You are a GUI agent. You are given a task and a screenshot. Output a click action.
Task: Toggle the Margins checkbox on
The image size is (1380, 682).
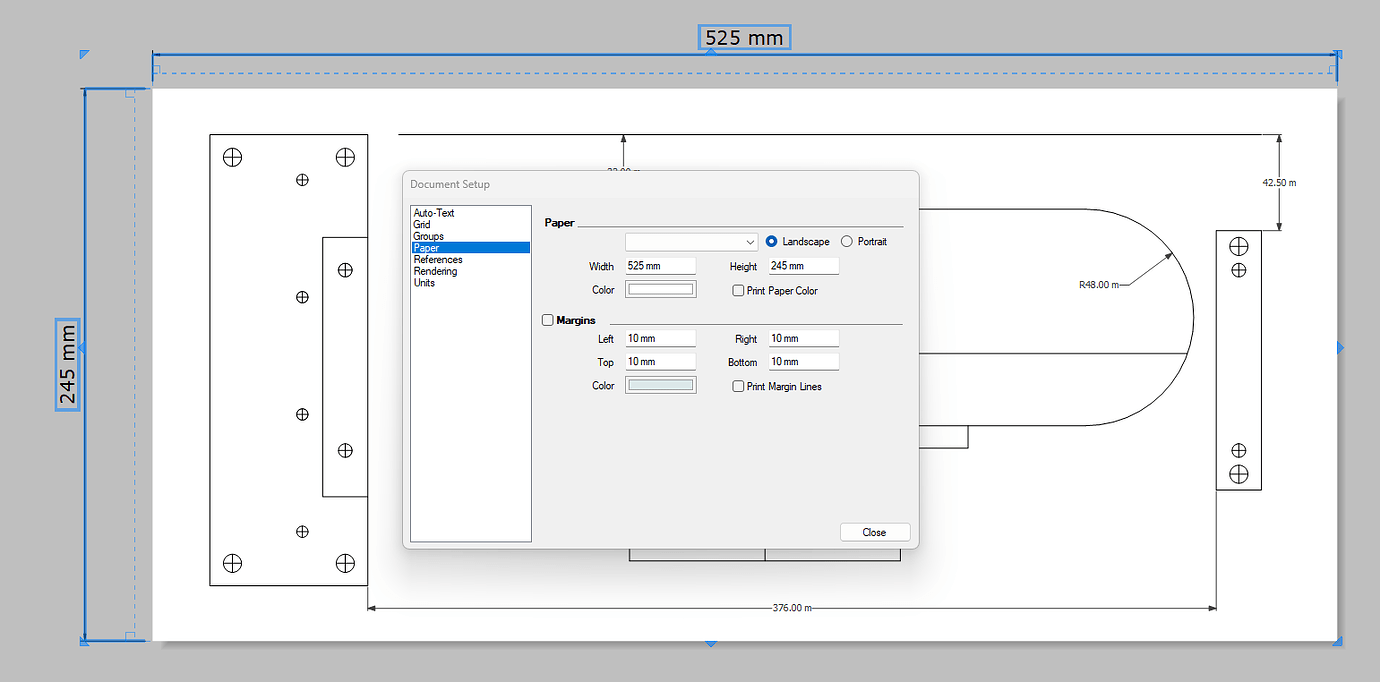(x=547, y=320)
